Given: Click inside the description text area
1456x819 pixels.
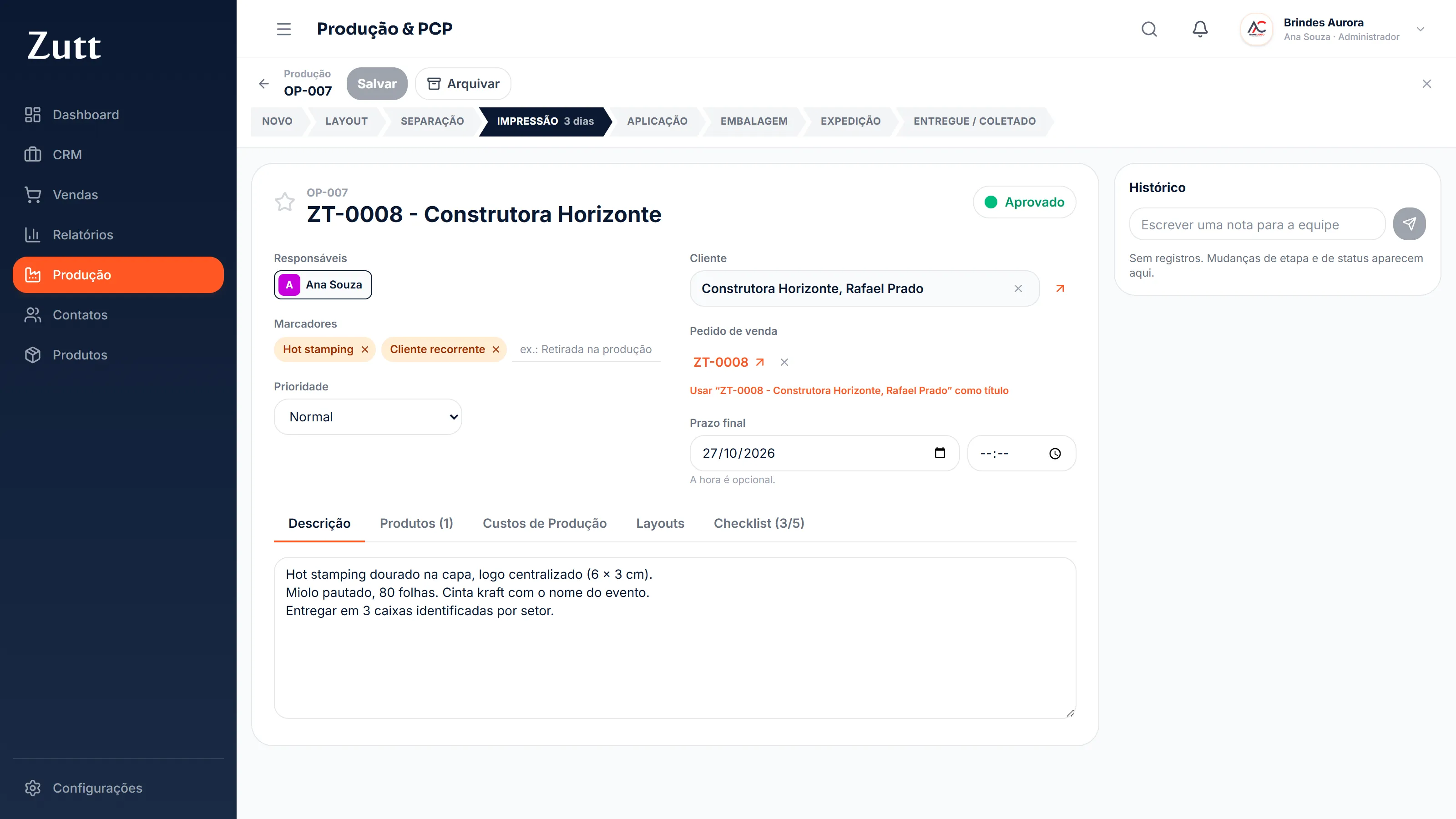Looking at the screenshot, I should point(675,637).
